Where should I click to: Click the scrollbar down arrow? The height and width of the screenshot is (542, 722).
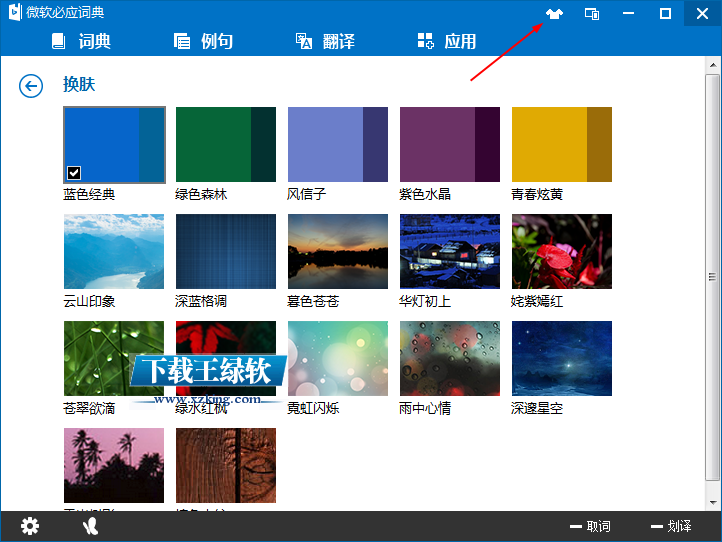pyautogui.click(x=713, y=502)
